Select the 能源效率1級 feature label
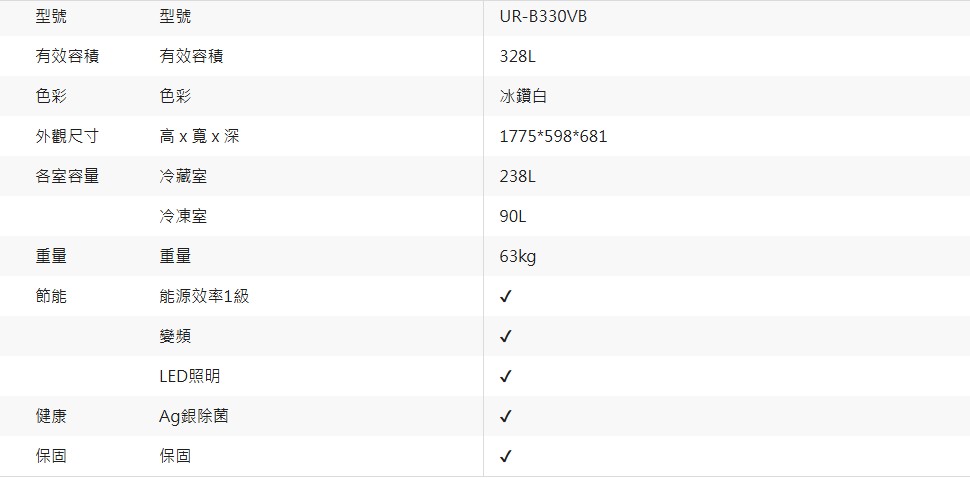 [204, 297]
